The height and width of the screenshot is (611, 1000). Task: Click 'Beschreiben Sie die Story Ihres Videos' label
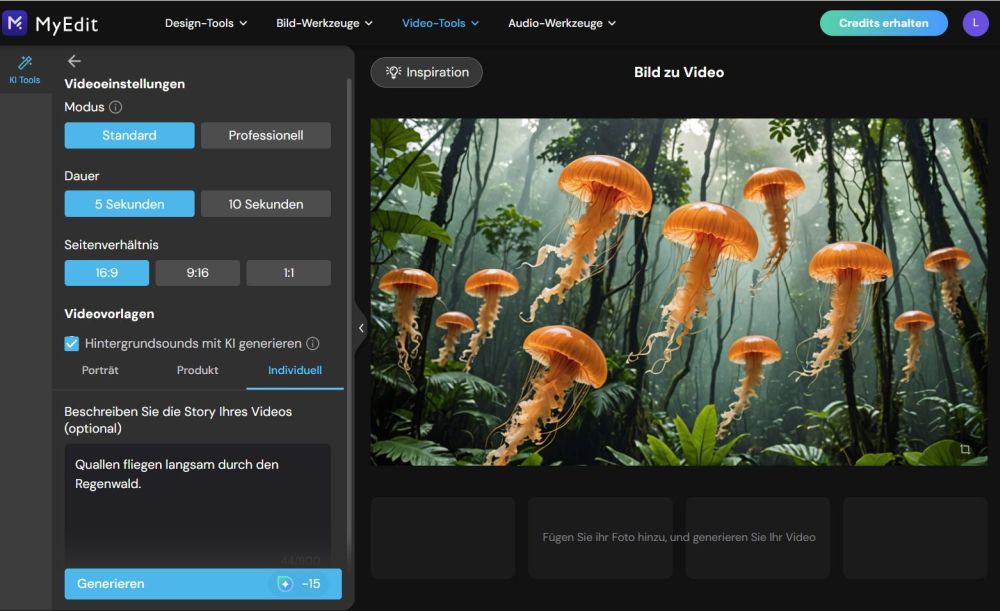point(178,420)
